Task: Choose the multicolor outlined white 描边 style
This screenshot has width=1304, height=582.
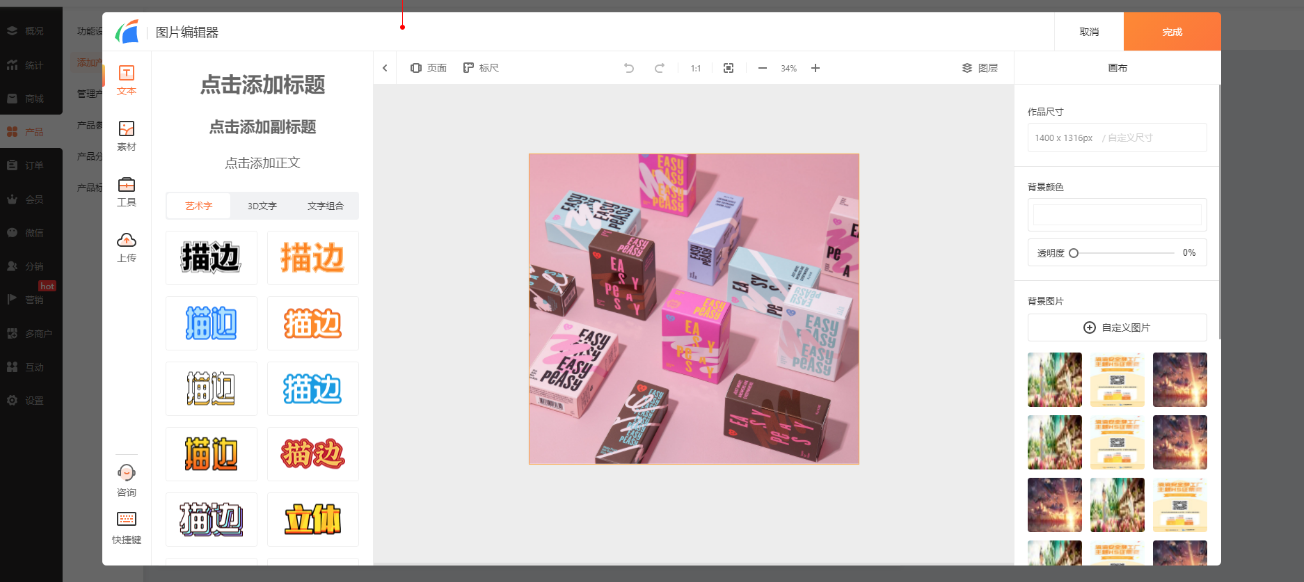Action: (x=211, y=519)
